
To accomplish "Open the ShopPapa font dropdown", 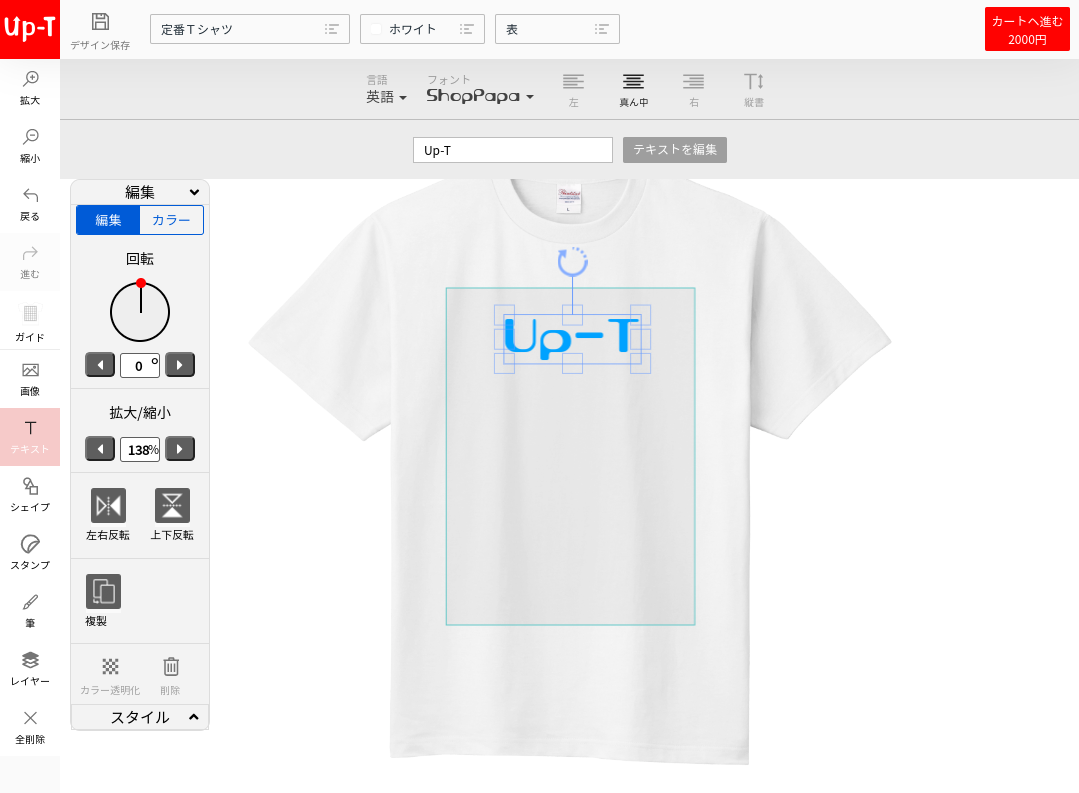I will tap(479, 93).
